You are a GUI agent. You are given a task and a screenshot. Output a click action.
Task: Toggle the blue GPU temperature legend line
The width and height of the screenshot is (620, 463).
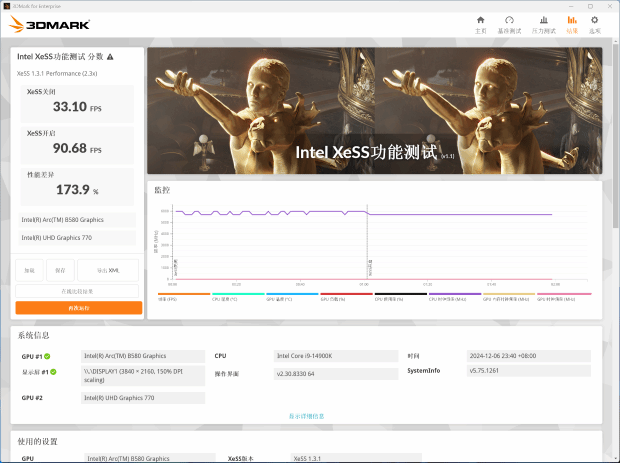(292, 294)
